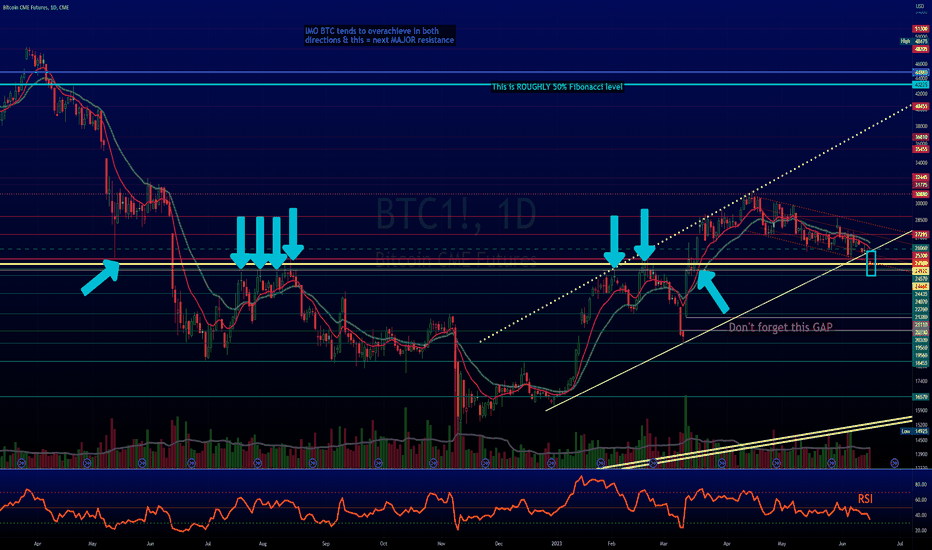This screenshot has width=932, height=550.
Task: Select the 'IMO BTC tends to overachieve' annotation
Action: coord(379,36)
